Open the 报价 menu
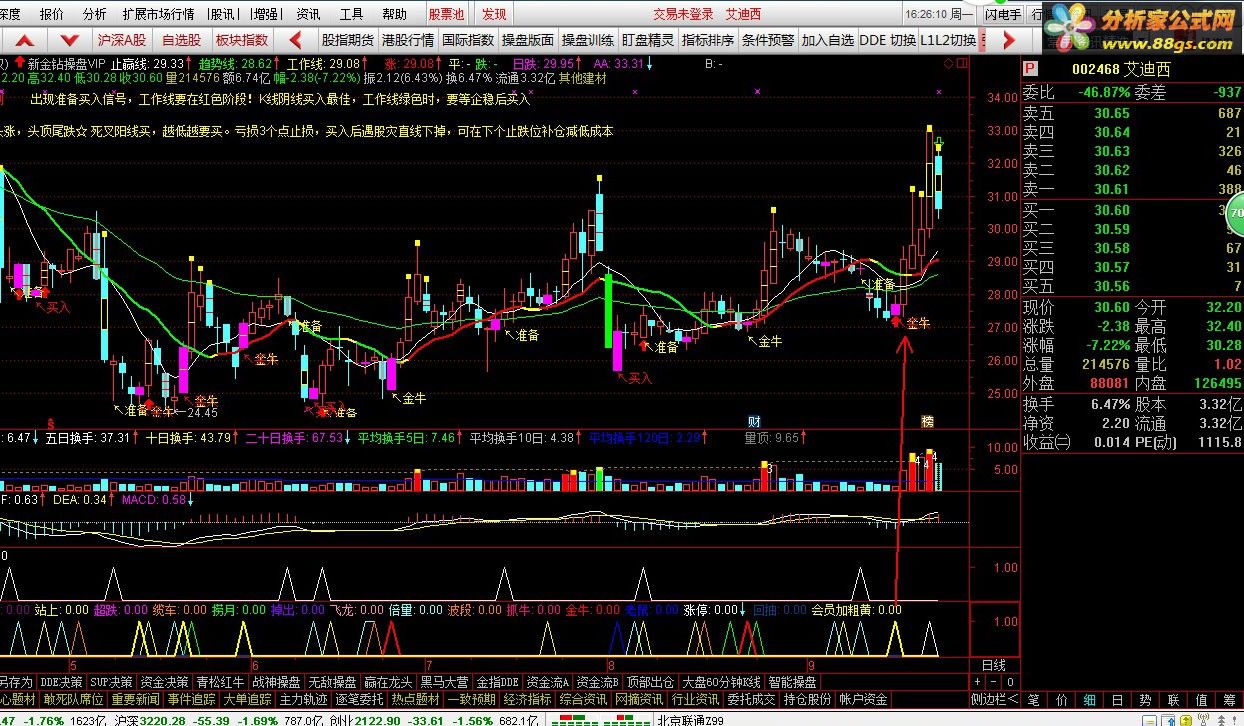Screen dimensions: 1244x726 click(51, 14)
